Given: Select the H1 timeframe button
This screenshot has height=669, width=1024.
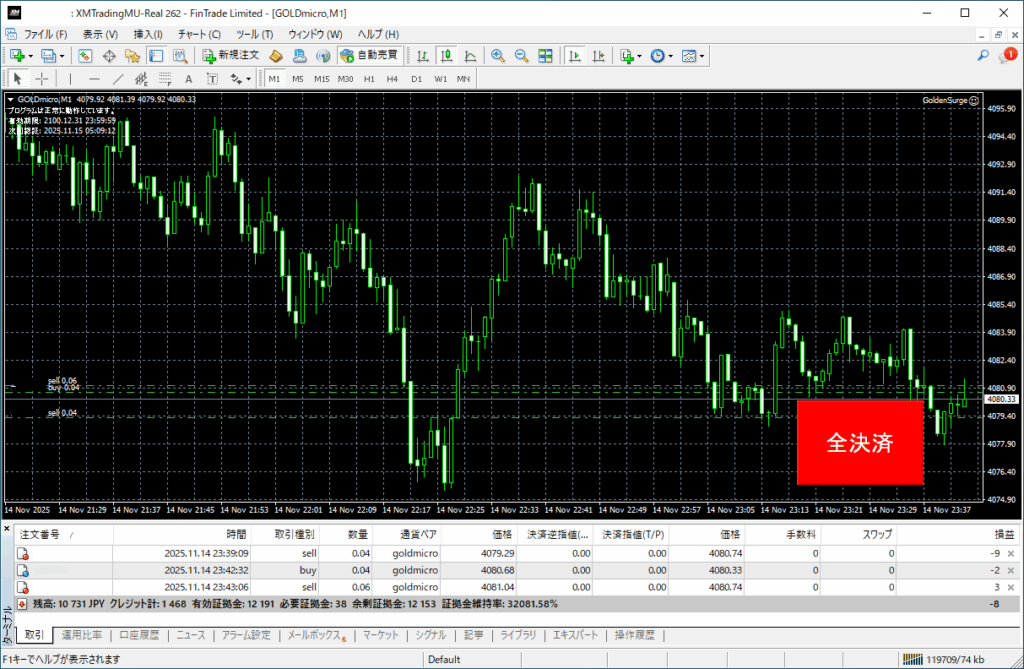Looking at the screenshot, I should (x=369, y=79).
